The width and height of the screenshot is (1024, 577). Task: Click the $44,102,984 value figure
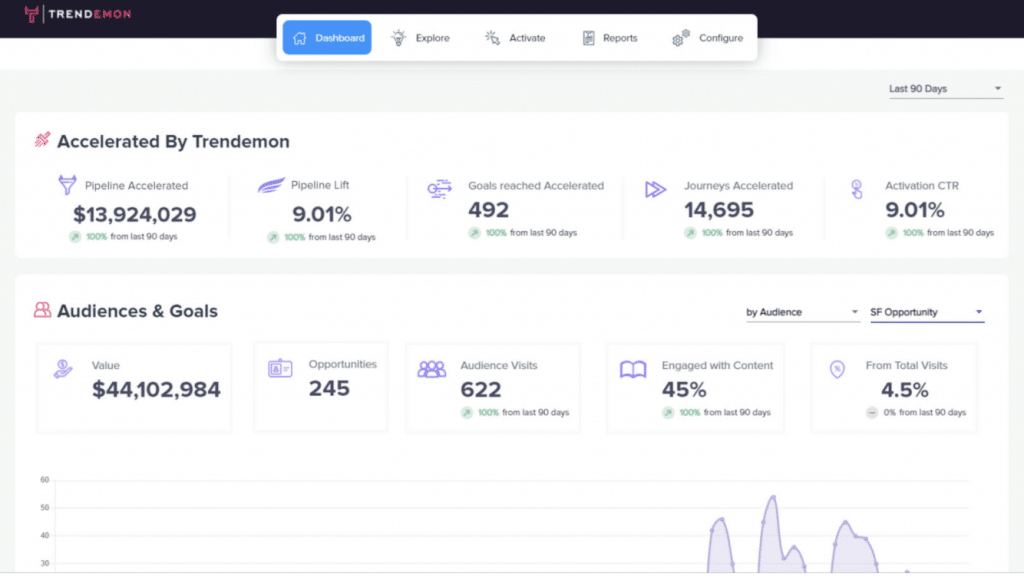click(x=156, y=390)
